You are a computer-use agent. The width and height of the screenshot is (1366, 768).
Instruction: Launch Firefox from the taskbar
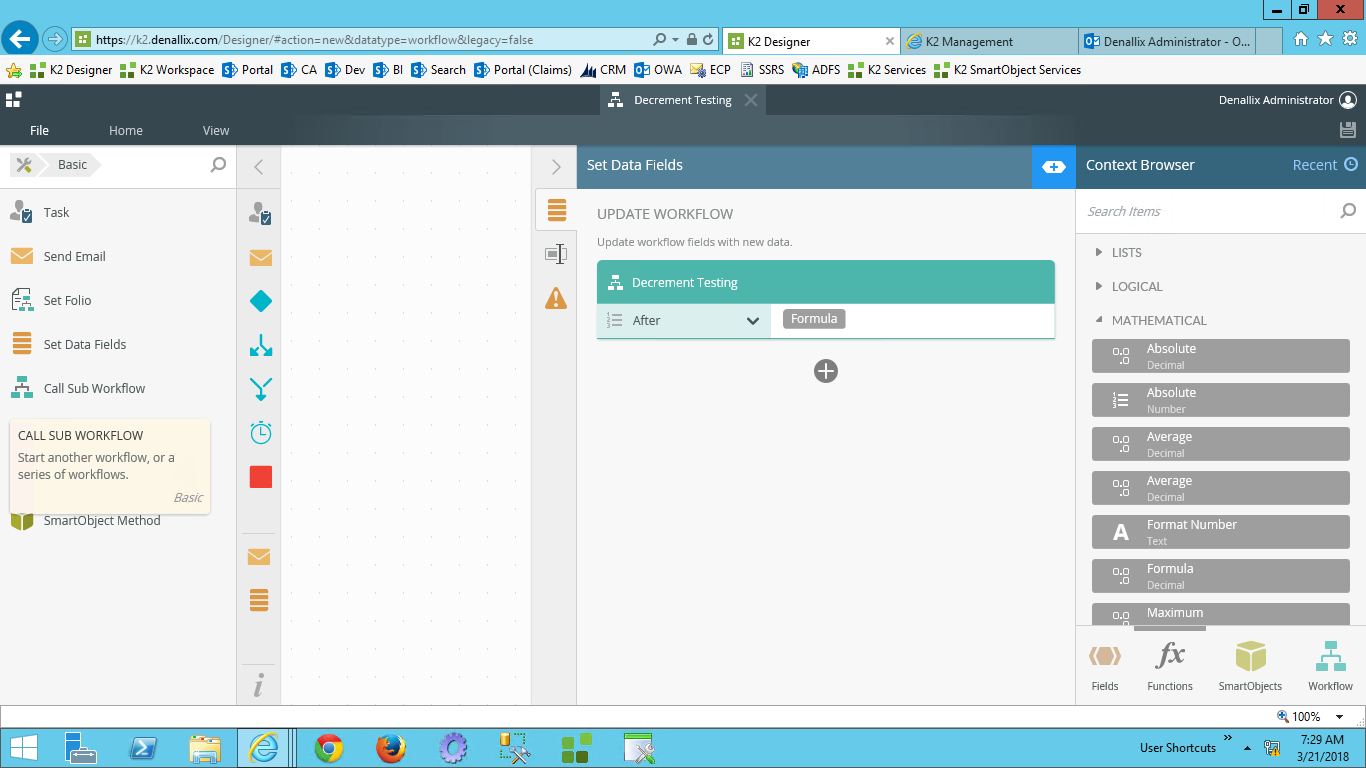[x=391, y=748]
